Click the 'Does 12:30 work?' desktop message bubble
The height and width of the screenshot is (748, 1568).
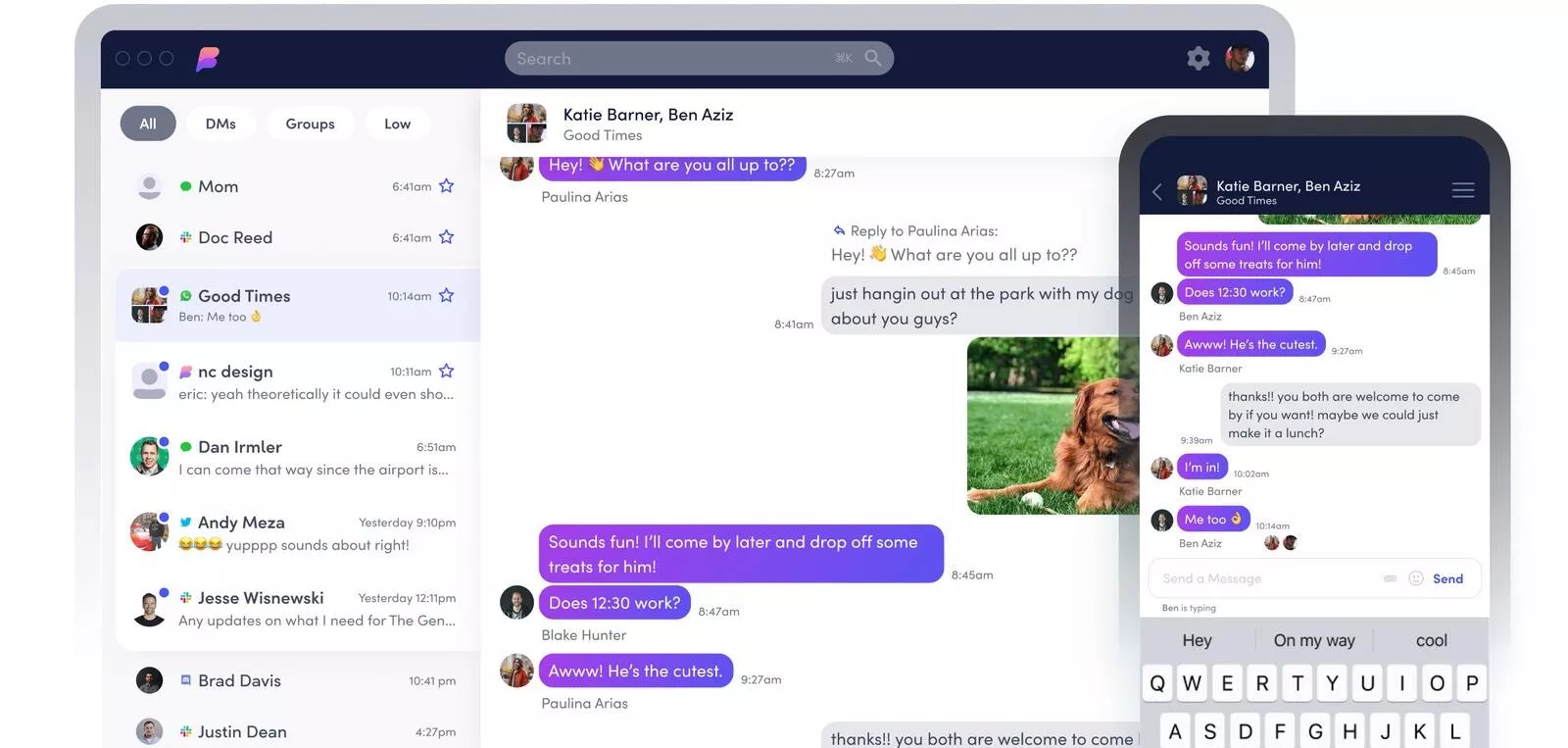click(x=614, y=603)
